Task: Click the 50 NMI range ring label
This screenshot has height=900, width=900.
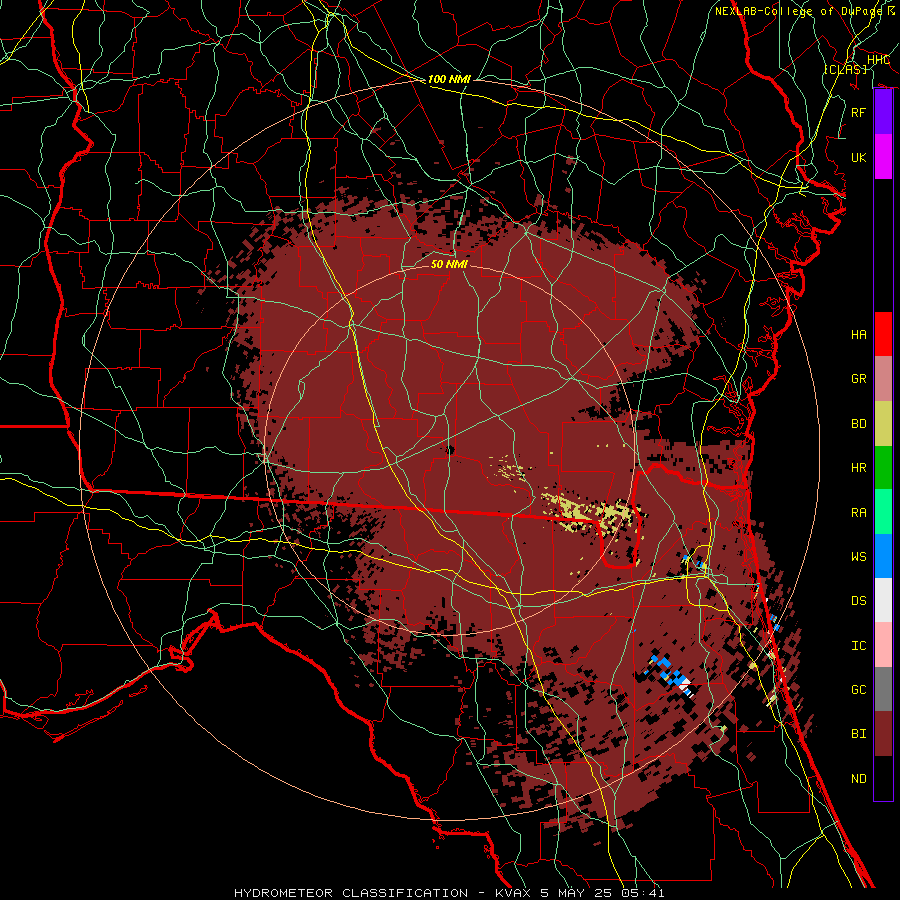Action: [449, 264]
